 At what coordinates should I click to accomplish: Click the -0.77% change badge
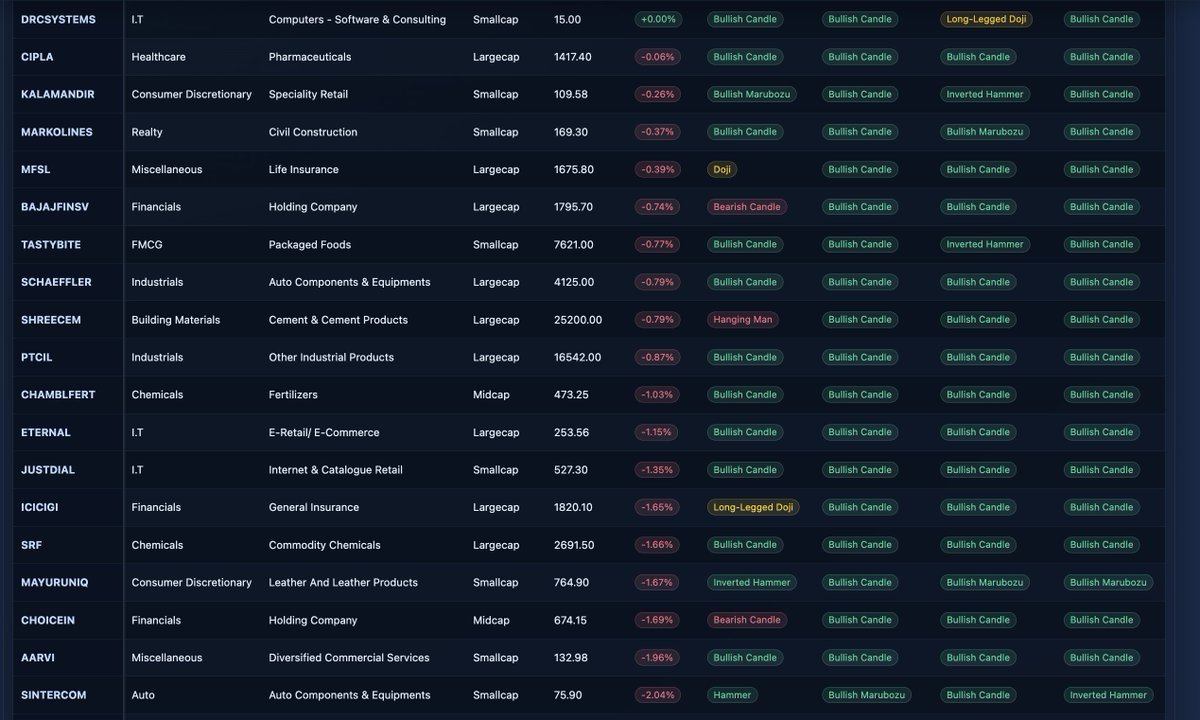point(658,244)
